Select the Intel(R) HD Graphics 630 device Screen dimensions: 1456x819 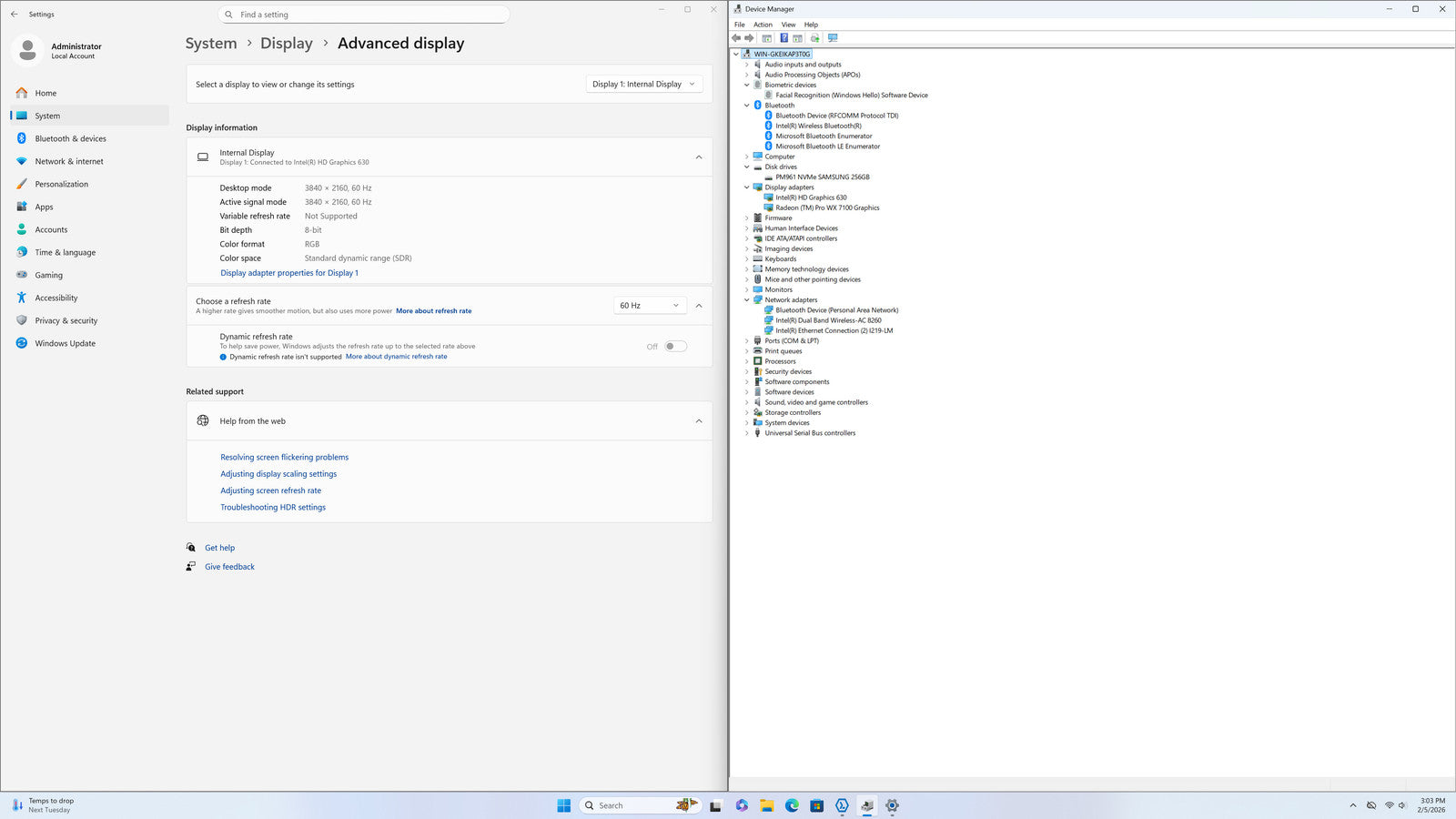[x=810, y=197]
